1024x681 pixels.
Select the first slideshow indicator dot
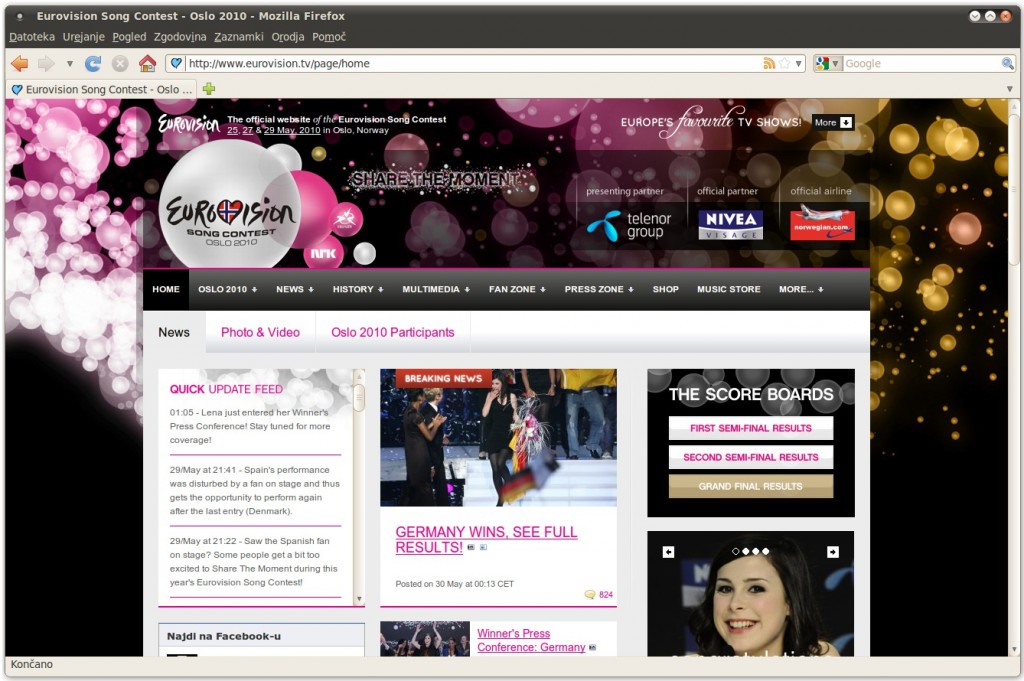pyautogui.click(x=736, y=552)
